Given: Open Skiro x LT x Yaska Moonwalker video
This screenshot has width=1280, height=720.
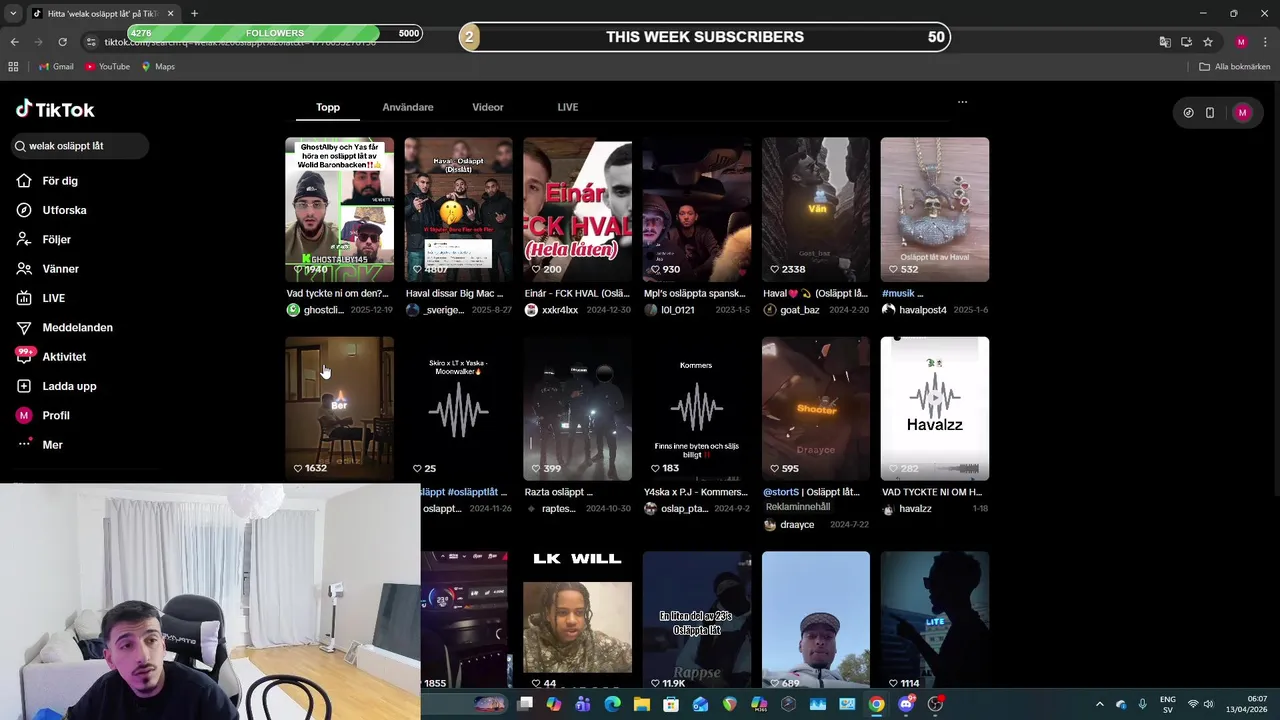Looking at the screenshot, I should point(459,409).
